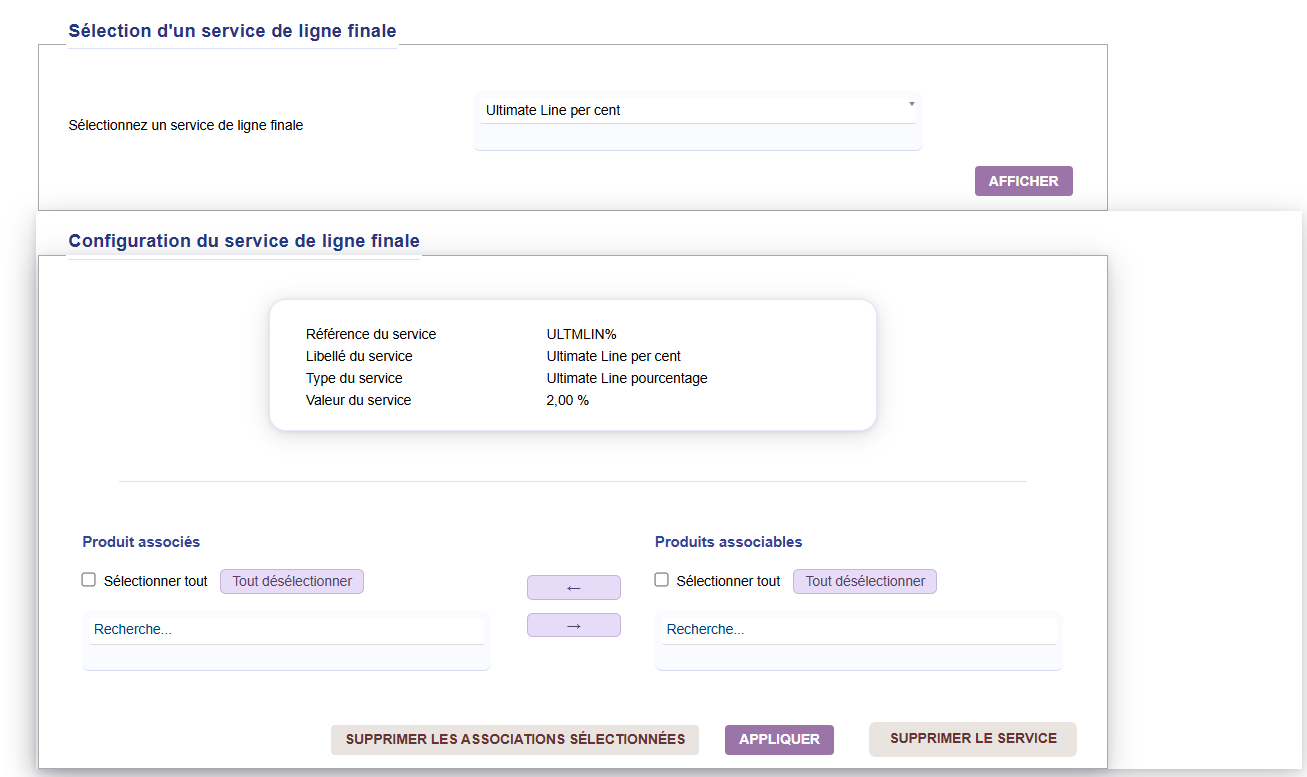The height and width of the screenshot is (777, 1307).
Task: Click the APPLIQUER button
Action: click(779, 740)
